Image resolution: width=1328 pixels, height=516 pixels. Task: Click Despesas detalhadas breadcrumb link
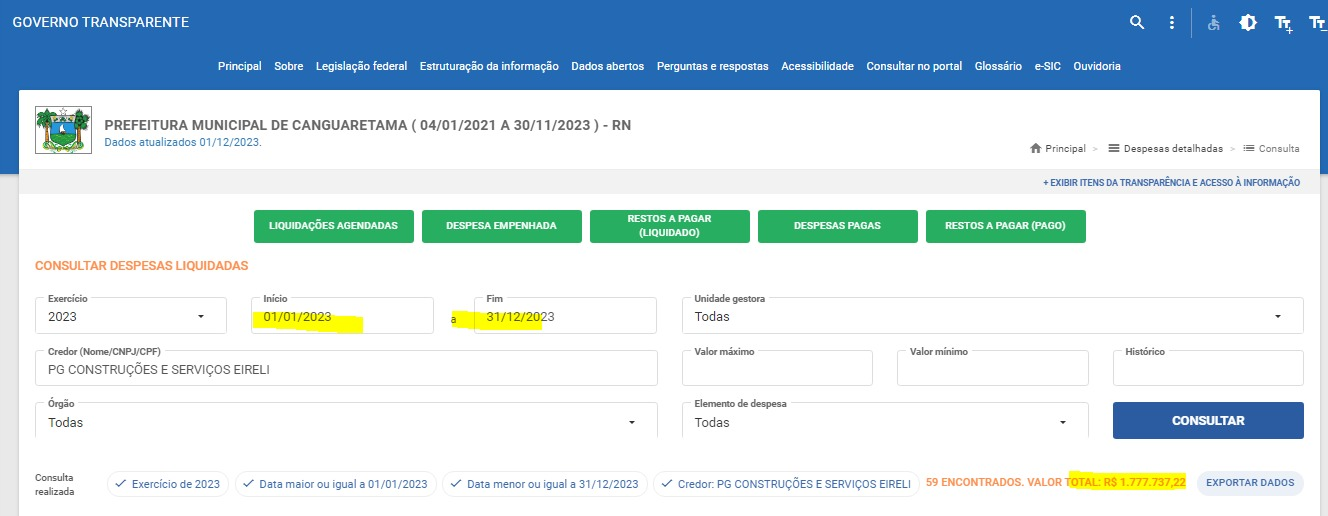[1165, 148]
